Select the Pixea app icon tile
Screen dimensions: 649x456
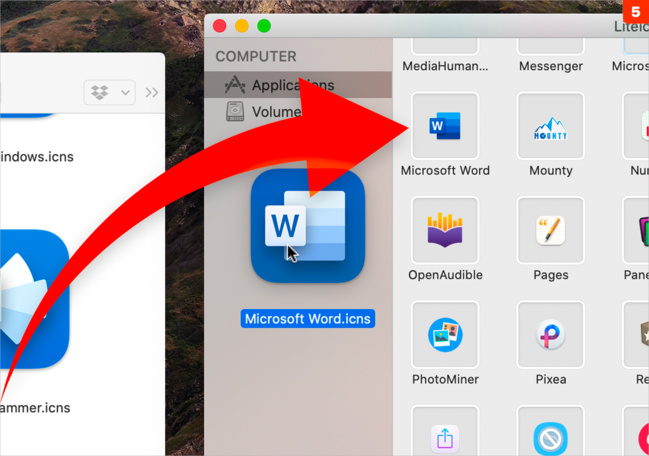(550, 334)
